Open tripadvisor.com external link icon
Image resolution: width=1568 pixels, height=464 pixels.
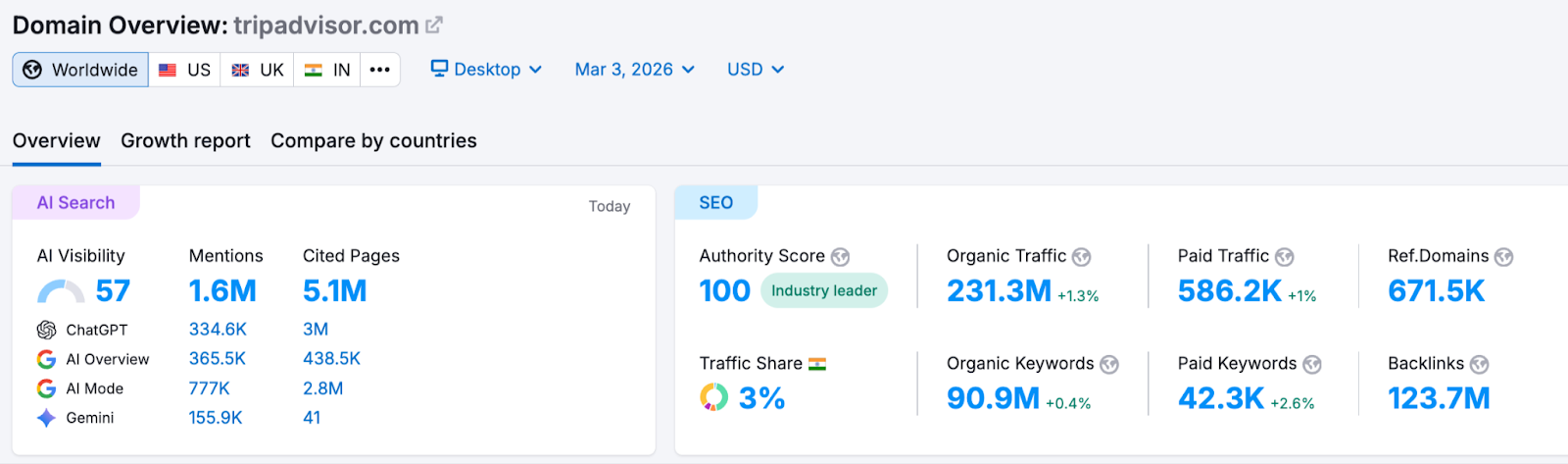pyautogui.click(x=434, y=25)
